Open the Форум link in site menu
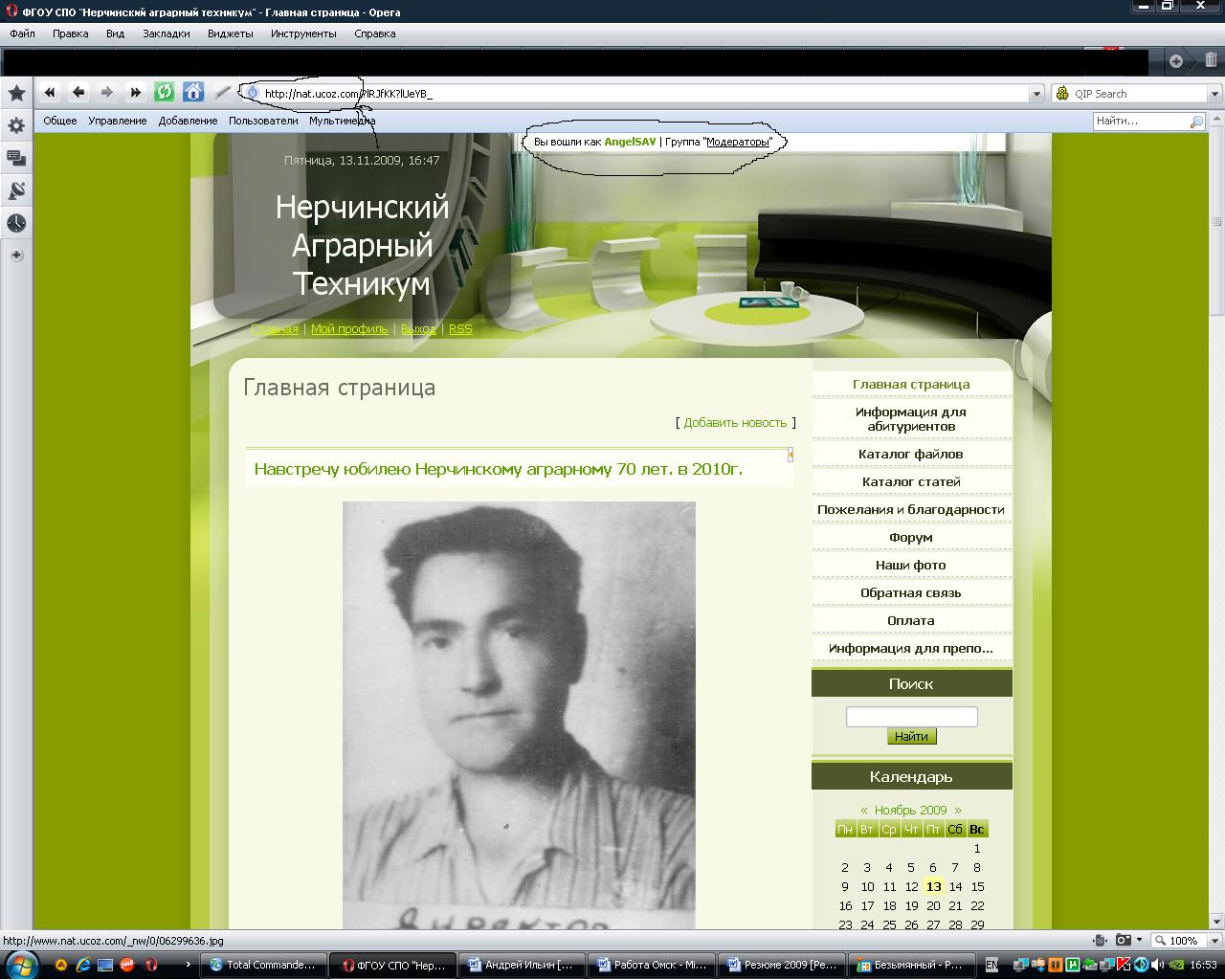This screenshot has width=1225, height=980. [x=910, y=537]
